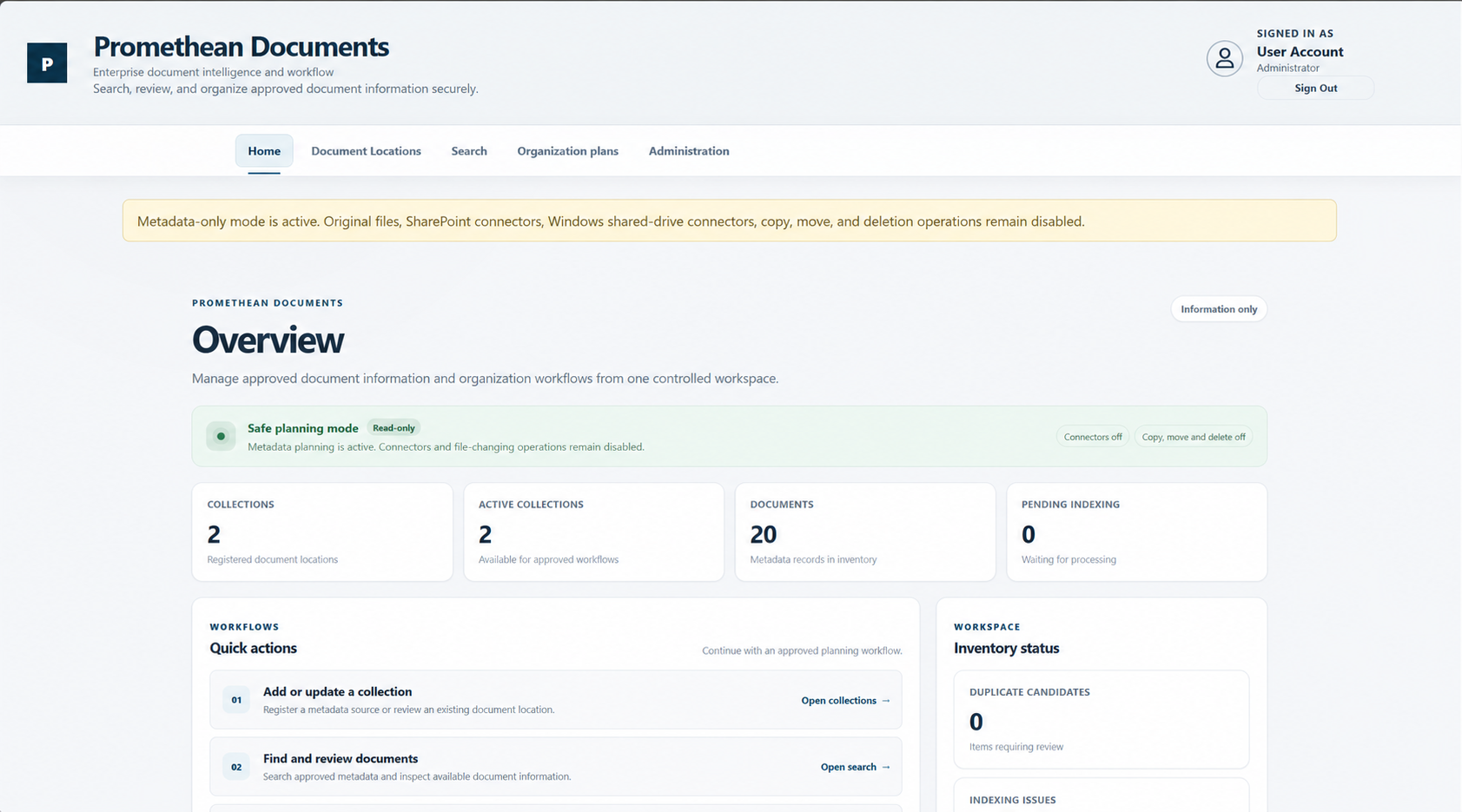Follow the Open search link
Viewport: 1462px width, 812px height.
(x=855, y=767)
